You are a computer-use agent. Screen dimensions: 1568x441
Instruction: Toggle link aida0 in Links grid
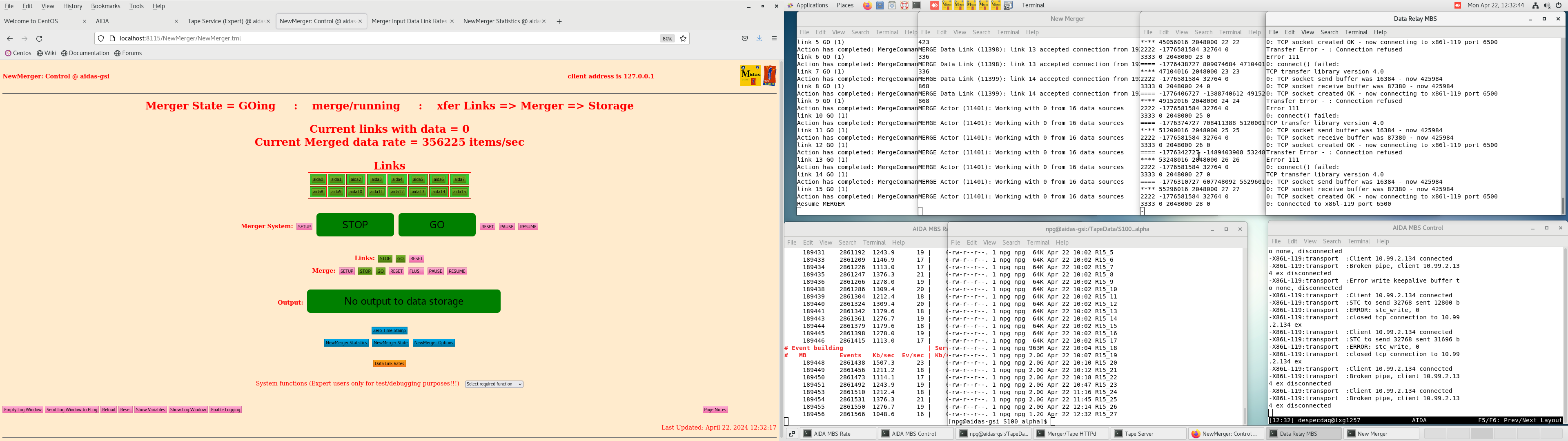318,180
